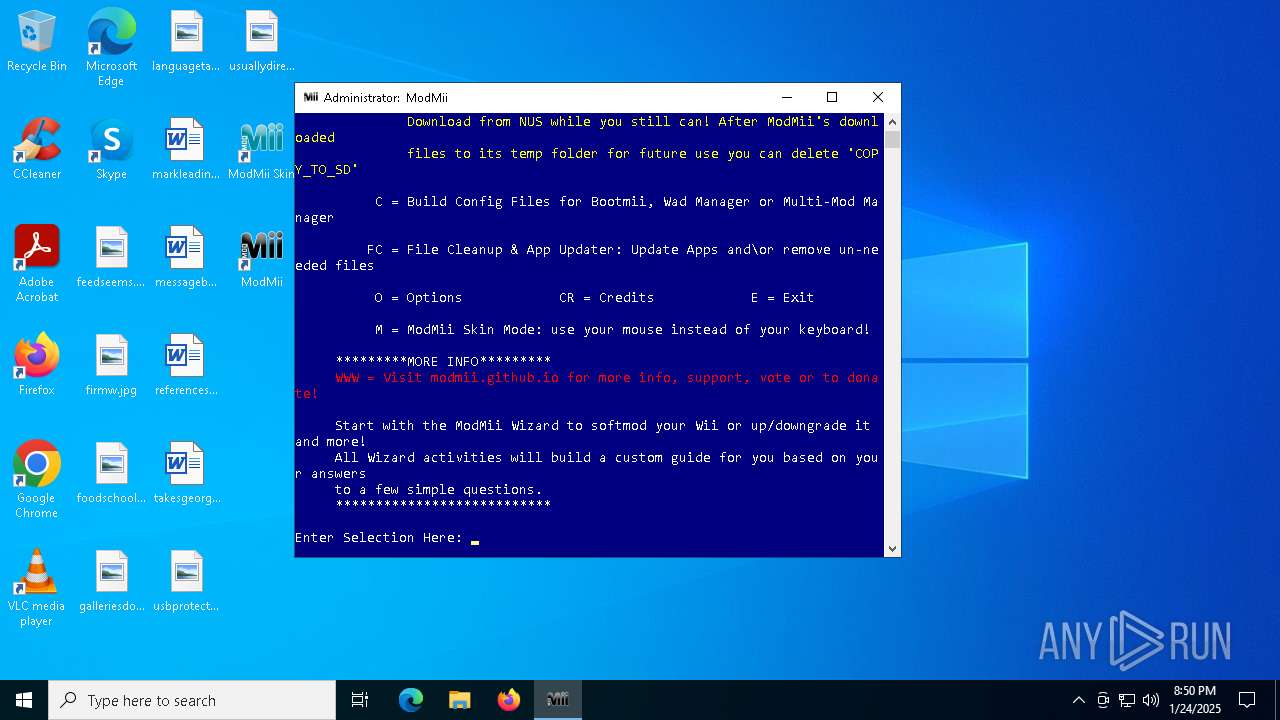Click scrollbar up arrow in ModMii console
Screen dimensions: 1280x720
(892, 121)
